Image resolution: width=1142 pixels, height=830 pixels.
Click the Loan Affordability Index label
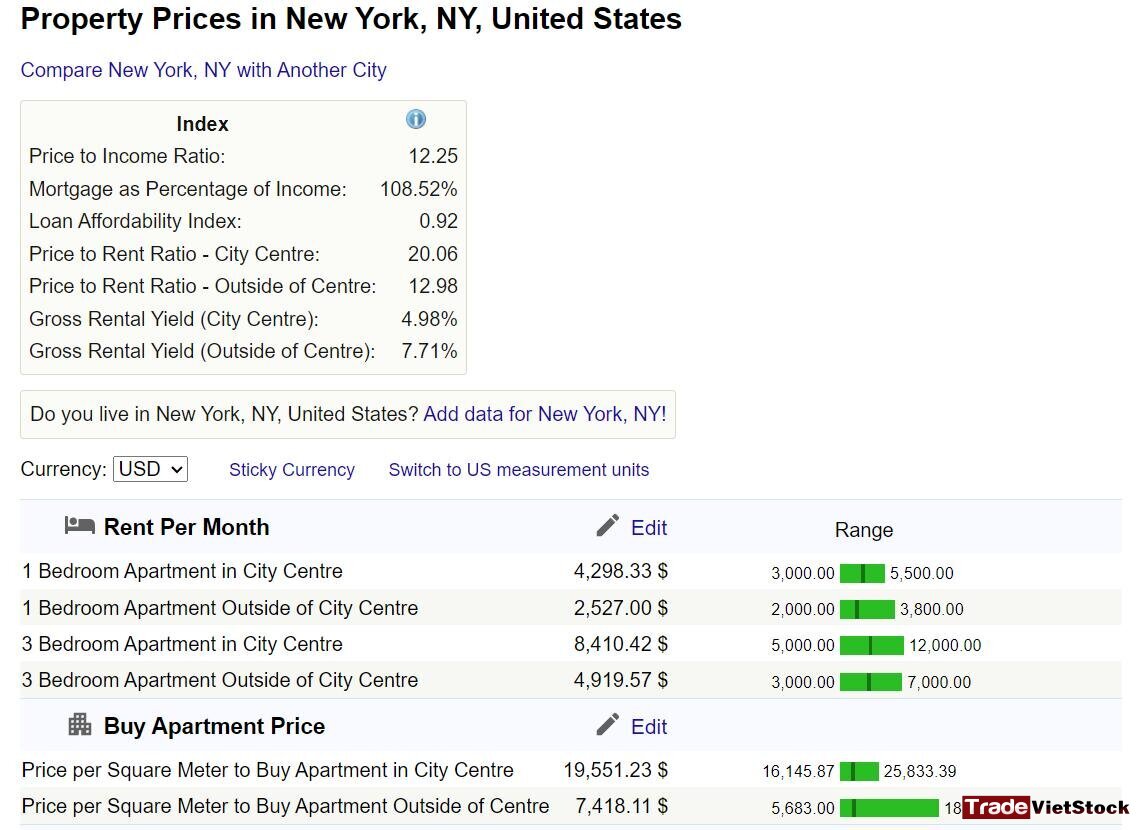coord(135,221)
